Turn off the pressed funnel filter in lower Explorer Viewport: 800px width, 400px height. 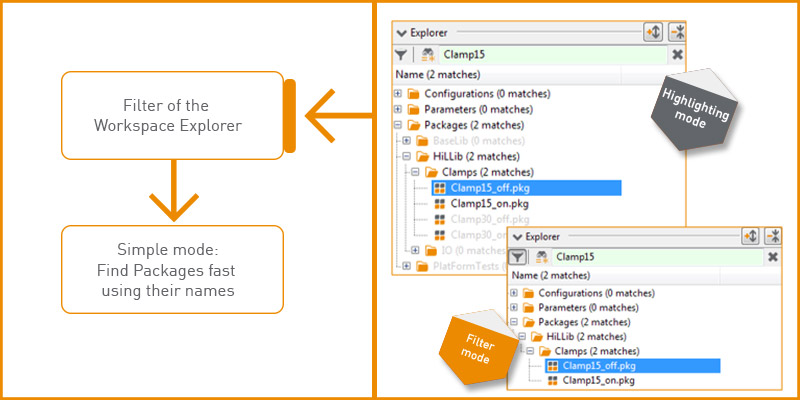pyautogui.click(x=518, y=257)
